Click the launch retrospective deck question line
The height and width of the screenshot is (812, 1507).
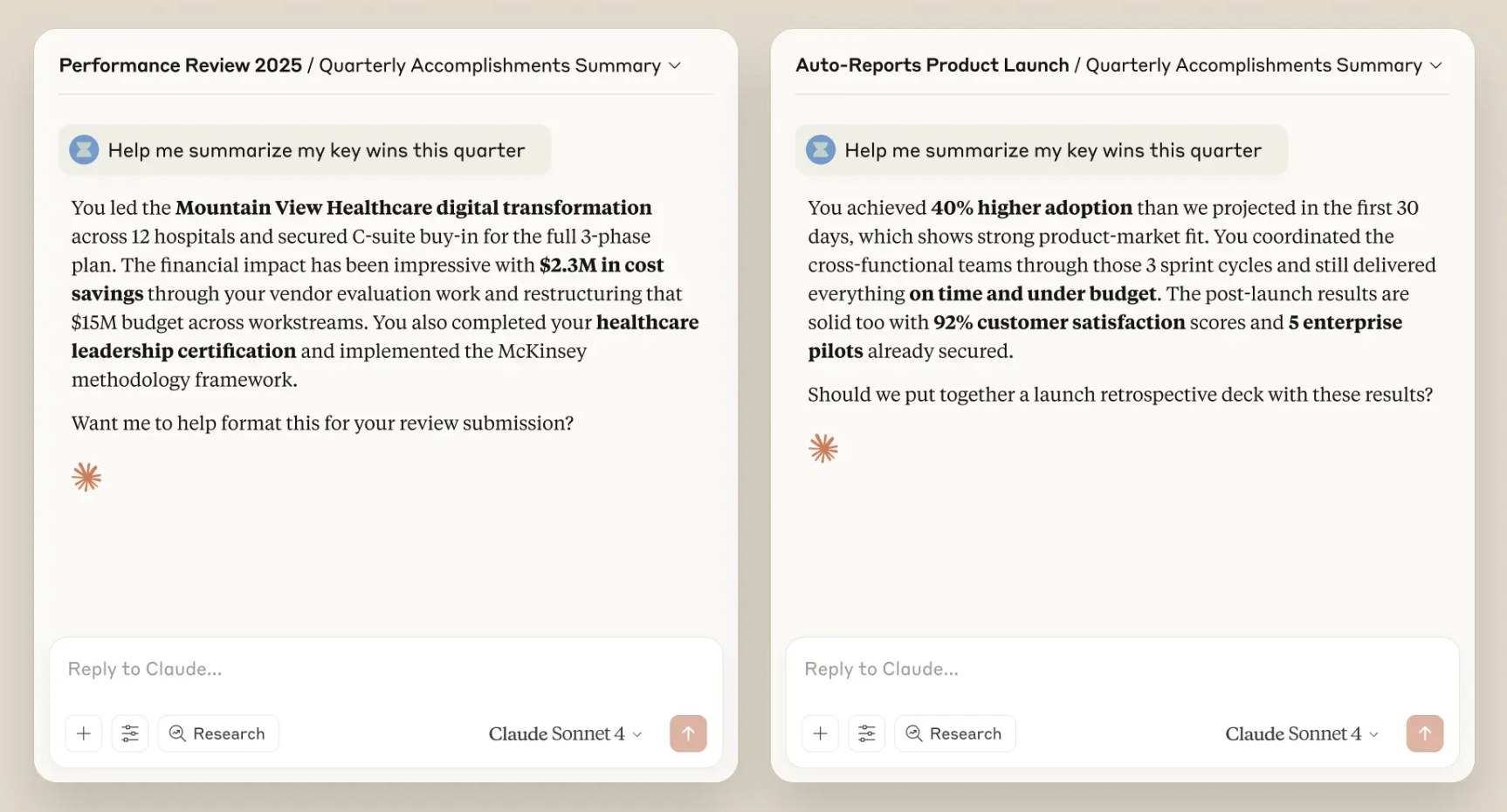pyautogui.click(x=1120, y=395)
